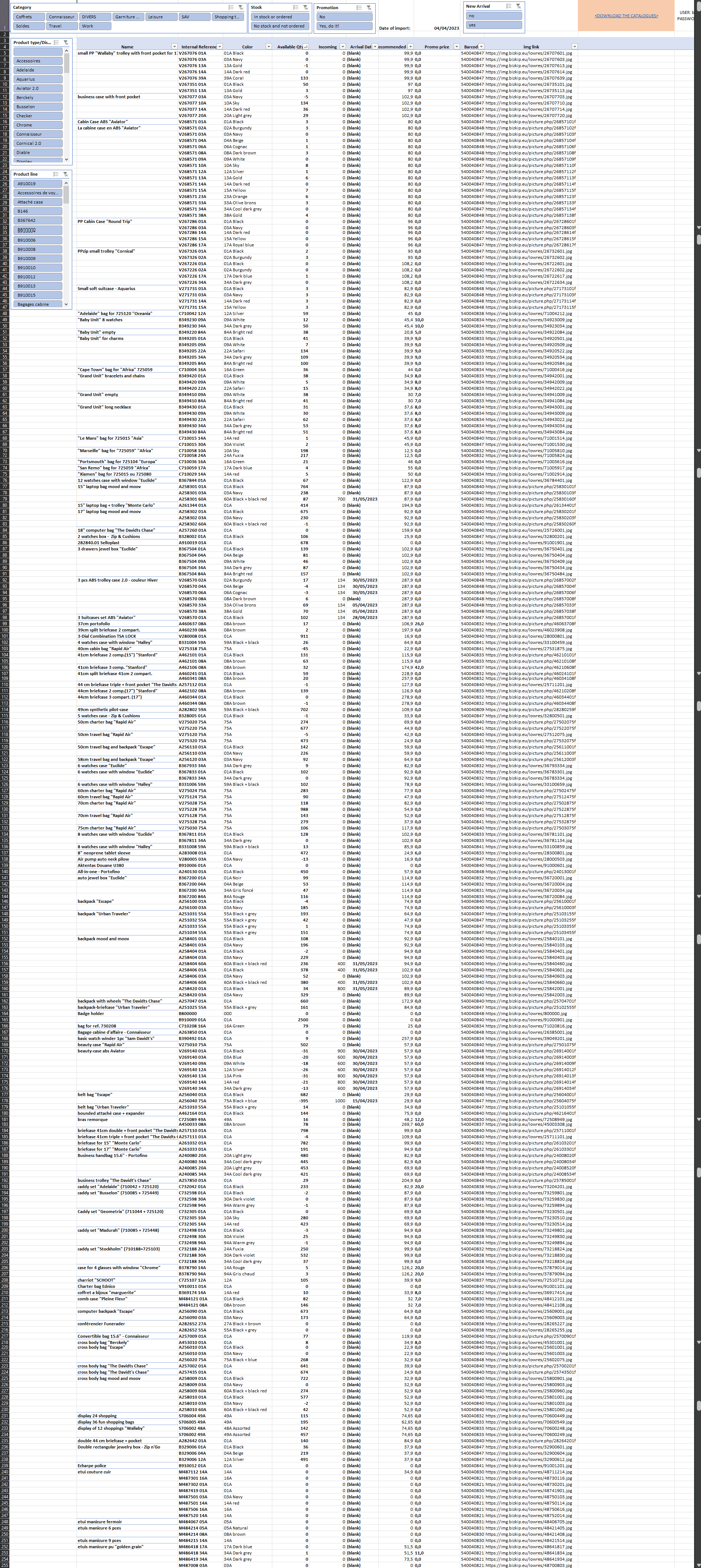Select 'DIVERS' category filter

click(x=95, y=17)
